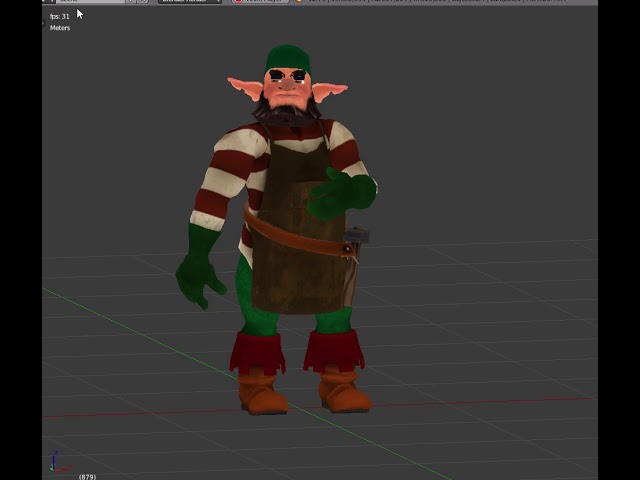The width and height of the screenshot is (640, 480).
Task: Open the render engine dropdown in header
Action: click(190, 1)
